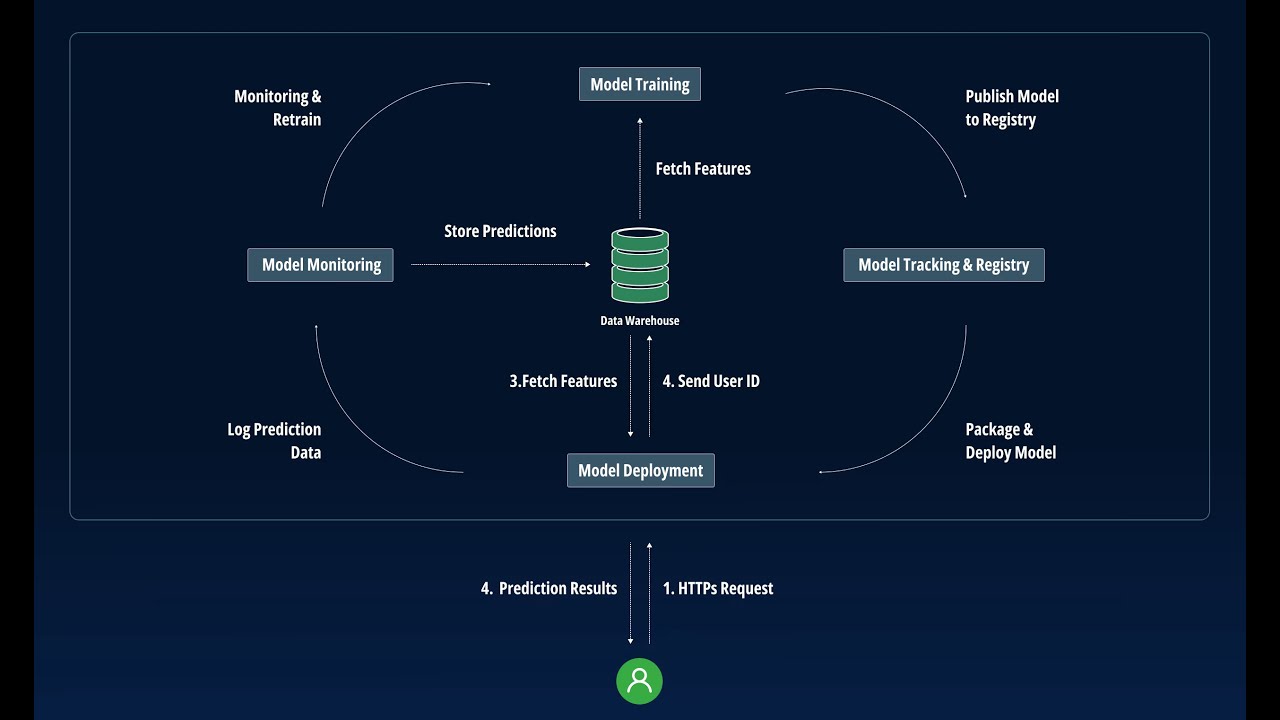1280x720 pixels.
Task: Click the 4. Prediction Results link text
Action: point(549,588)
